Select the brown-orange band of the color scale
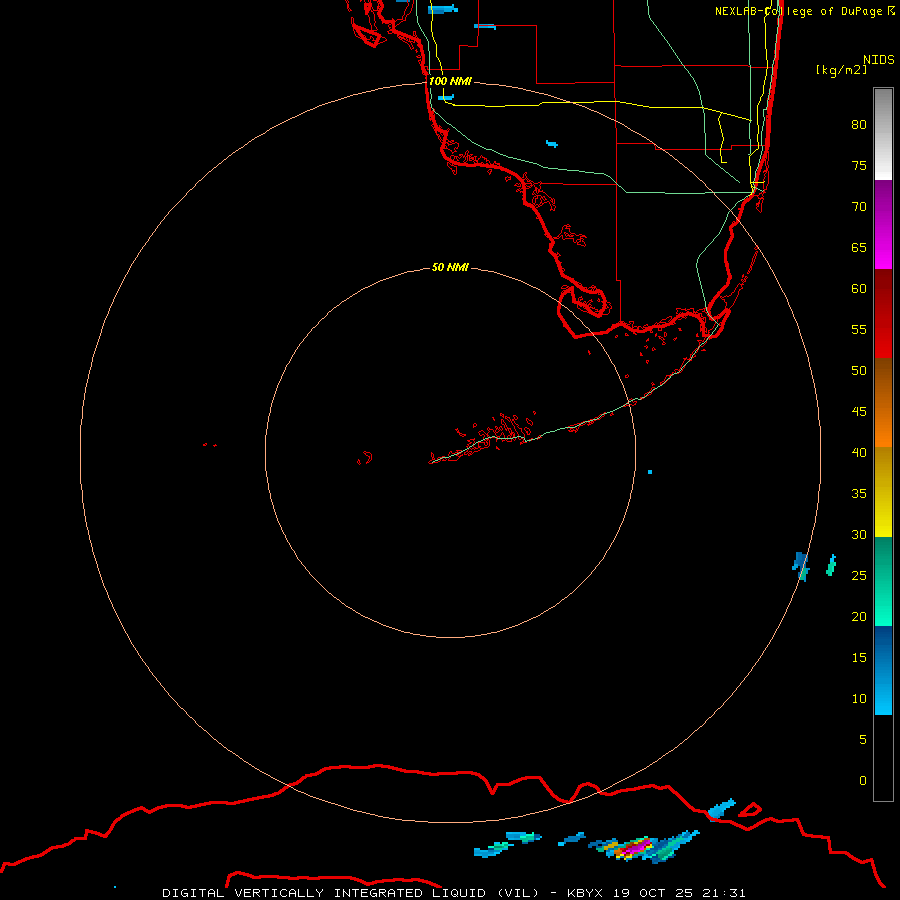 883,402
